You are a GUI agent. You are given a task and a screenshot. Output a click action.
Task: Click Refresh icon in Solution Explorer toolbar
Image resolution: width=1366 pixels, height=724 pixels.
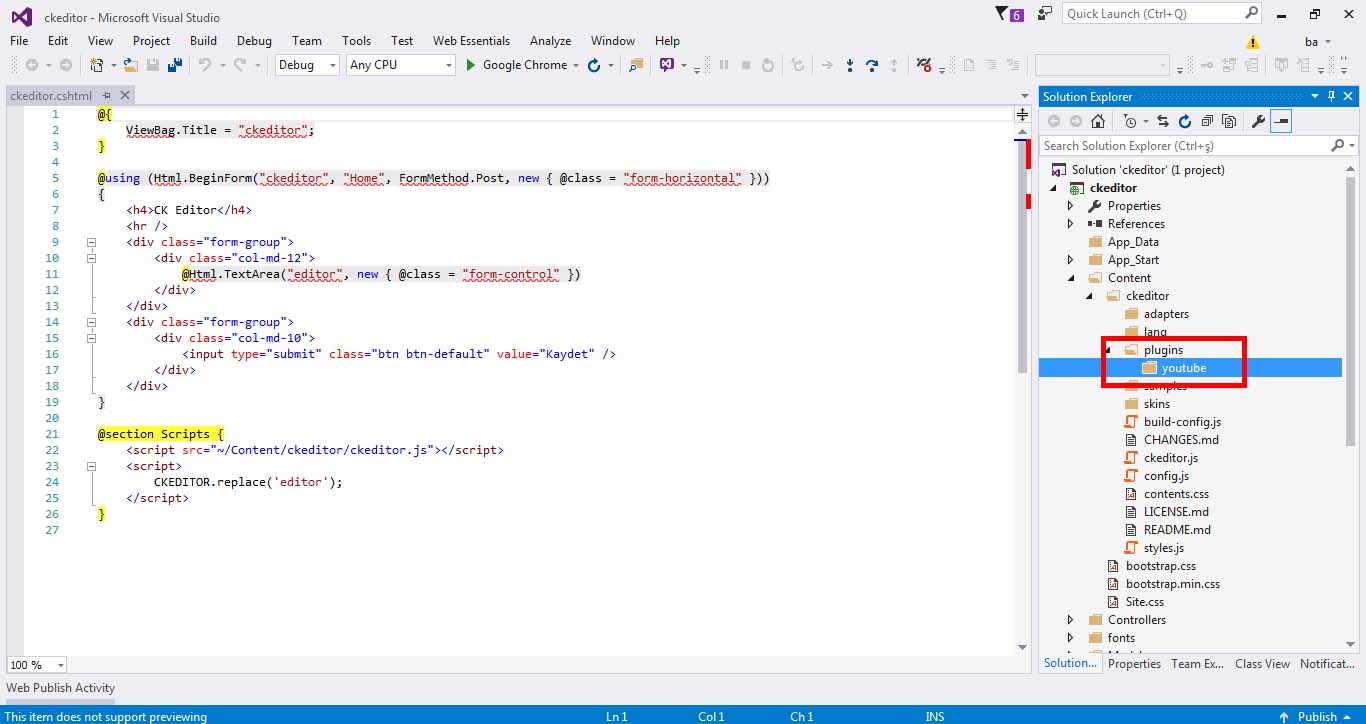pos(1185,121)
